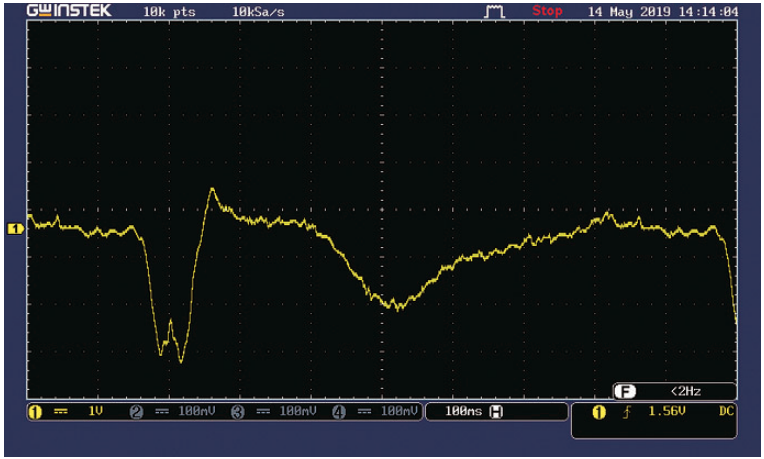Open the 100ms timebase setting
The image size is (764, 459).
click(x=463, y=412)
